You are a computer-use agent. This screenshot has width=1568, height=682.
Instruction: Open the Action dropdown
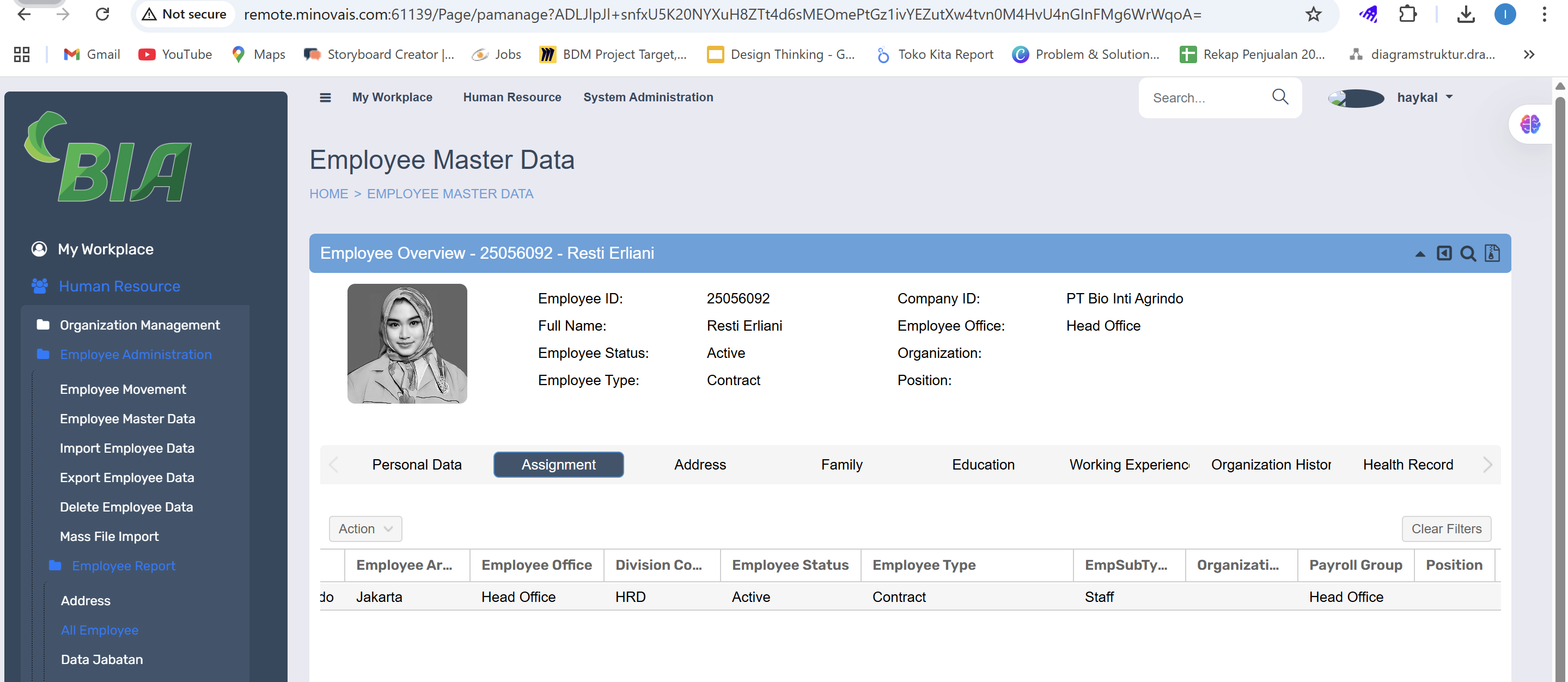tap(365, 529)
